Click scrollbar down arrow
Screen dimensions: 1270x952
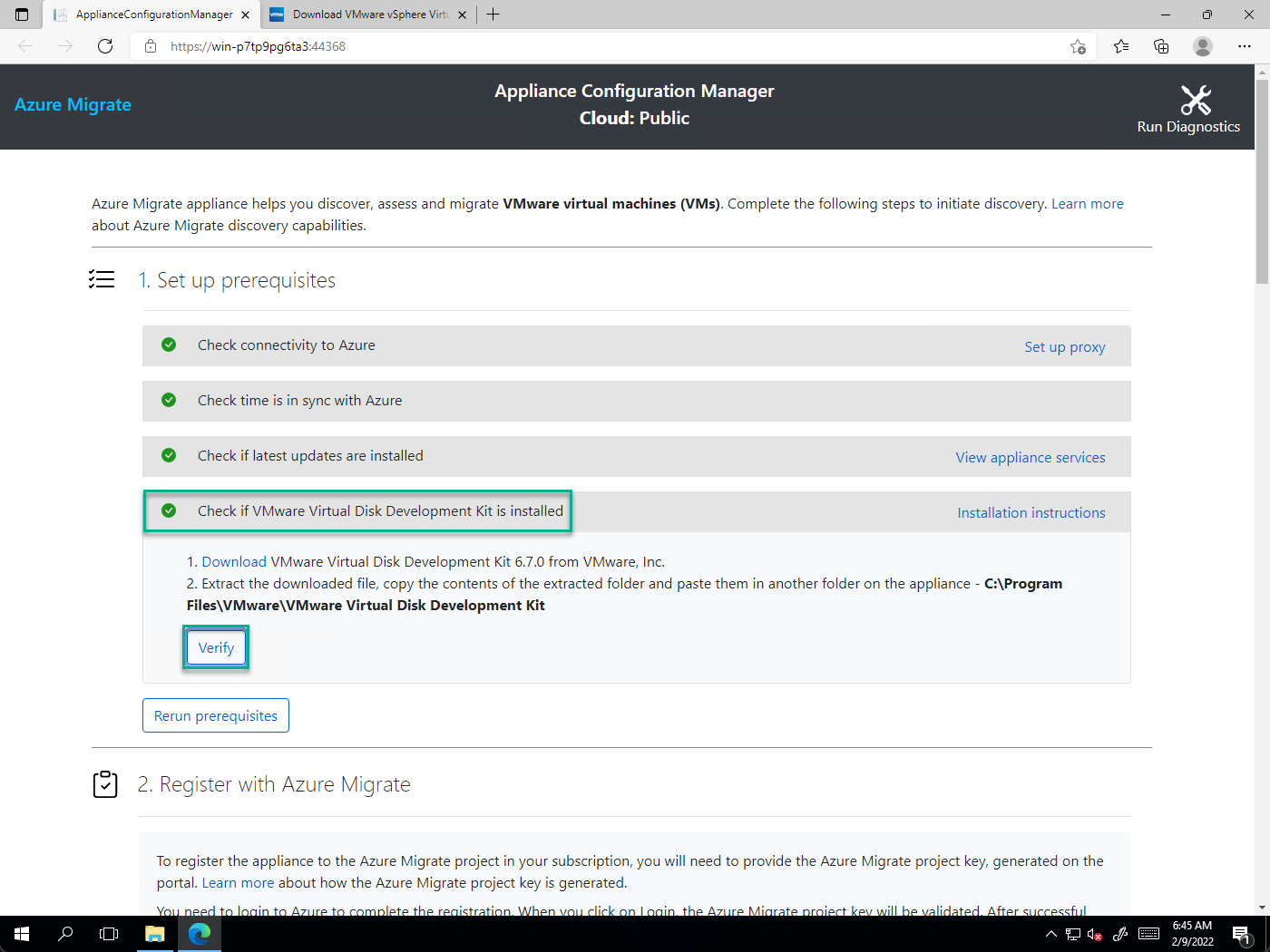click(x=1262, y=908)
